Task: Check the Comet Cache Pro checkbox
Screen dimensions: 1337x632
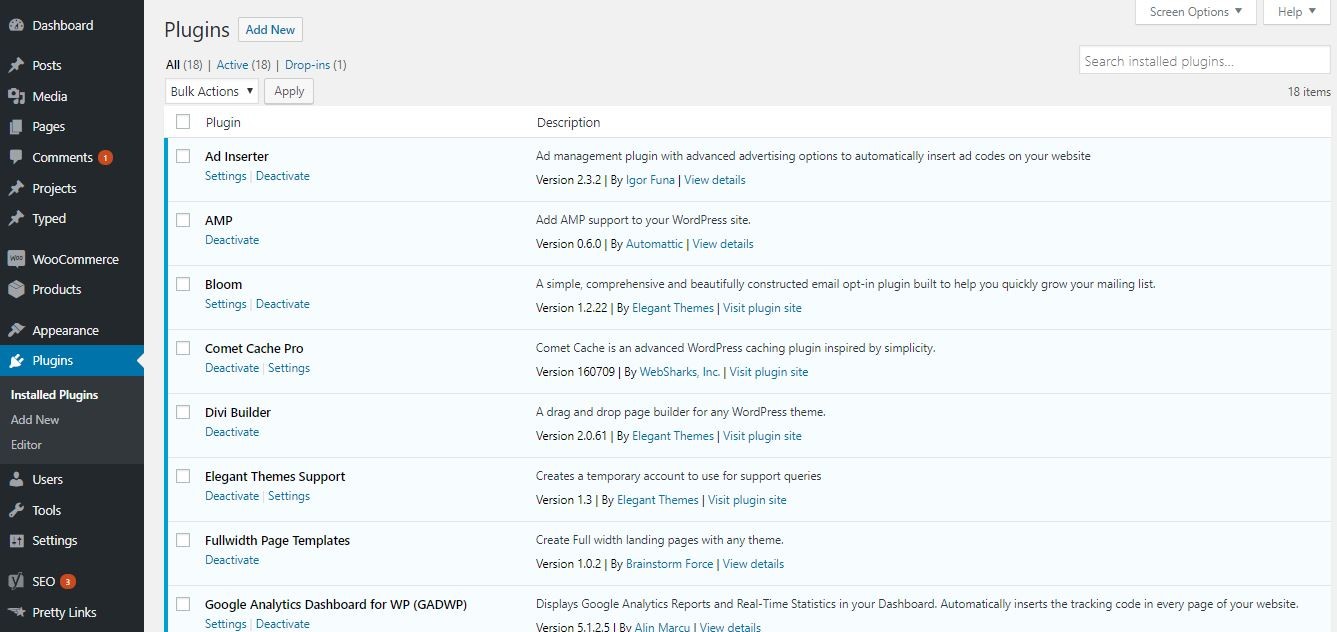Action: (x=183, y=348)
